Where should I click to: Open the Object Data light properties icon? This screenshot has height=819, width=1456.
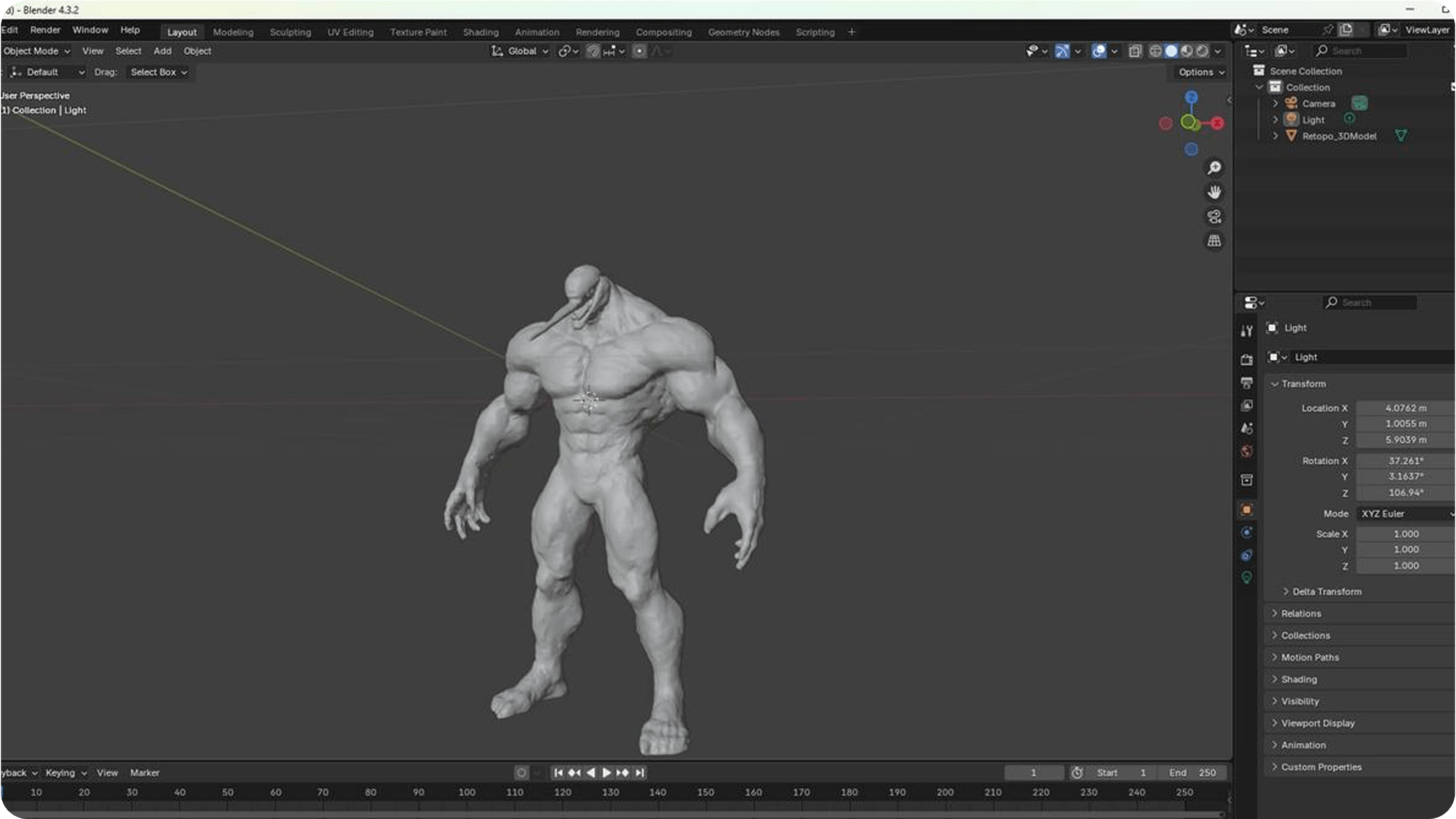click(x=1246, y=577)
